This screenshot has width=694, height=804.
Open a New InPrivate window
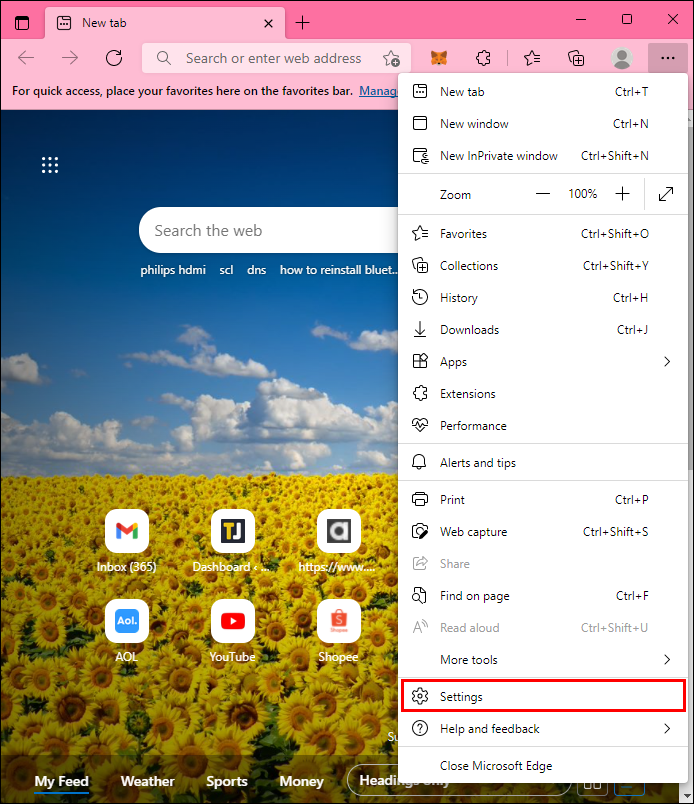click(x=543, y=155)
